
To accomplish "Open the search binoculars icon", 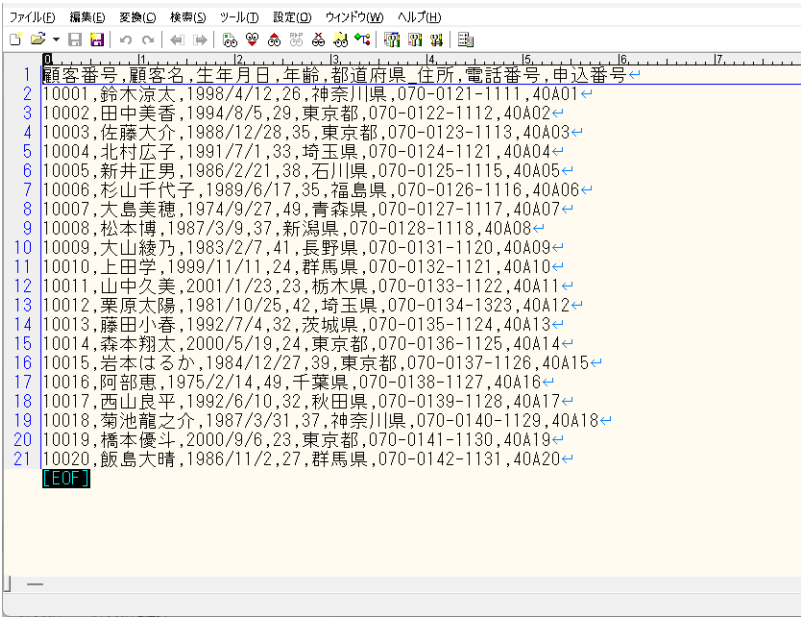I will (x=229, y=39).
